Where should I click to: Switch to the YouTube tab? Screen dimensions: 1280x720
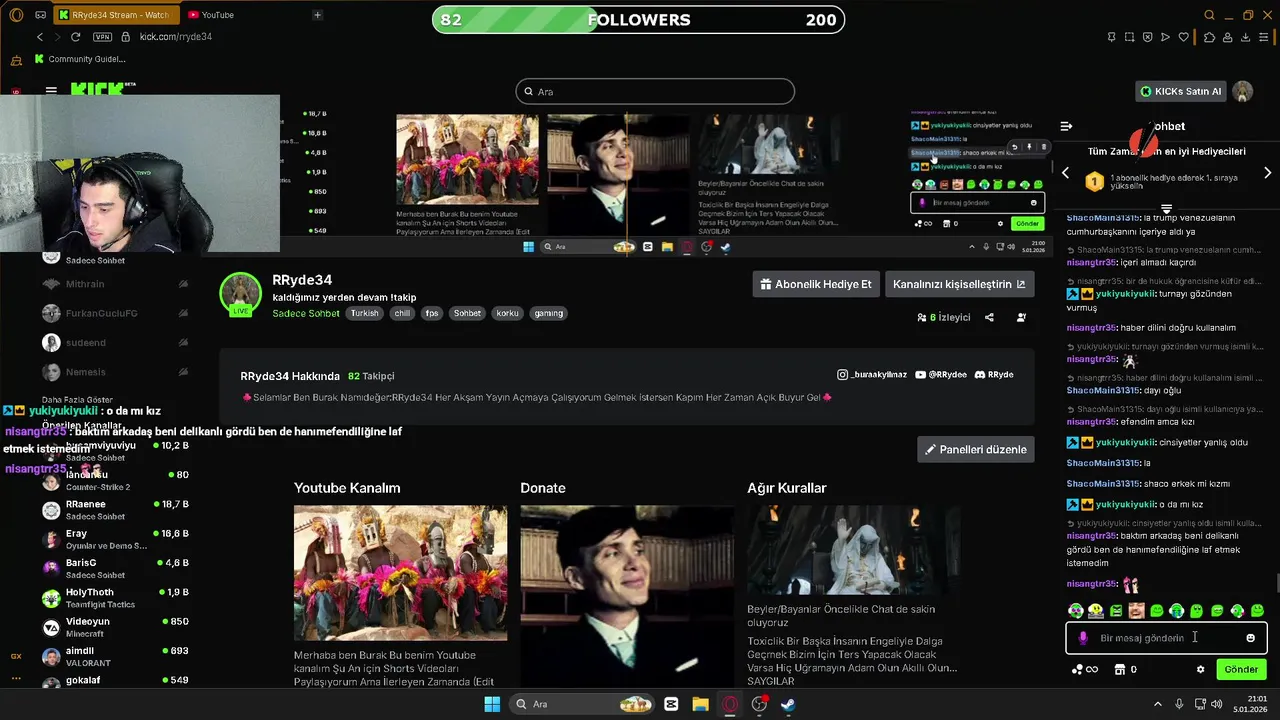(x=211, y=15)
